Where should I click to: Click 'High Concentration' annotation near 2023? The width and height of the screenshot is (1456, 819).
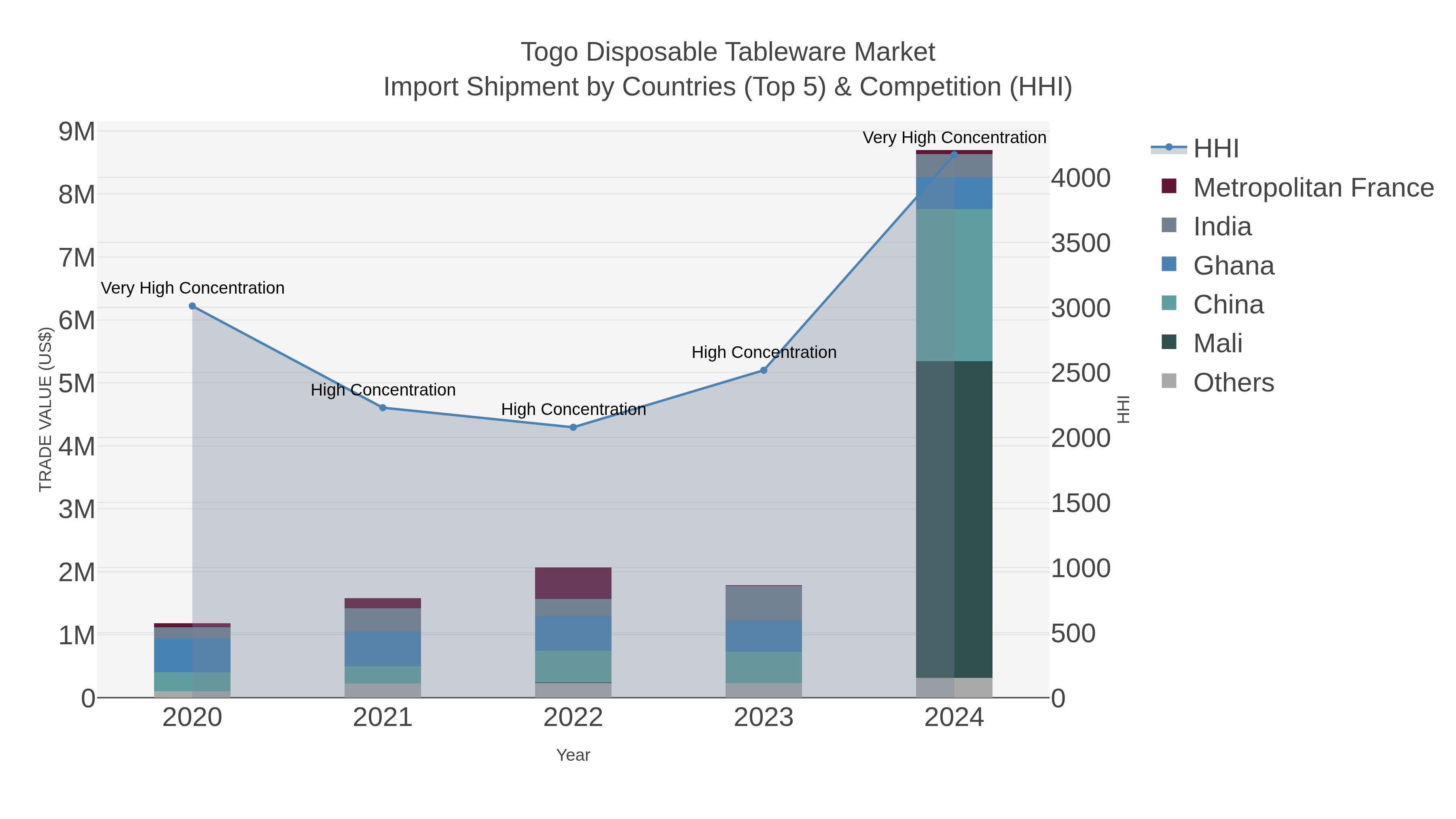point(764,352)
